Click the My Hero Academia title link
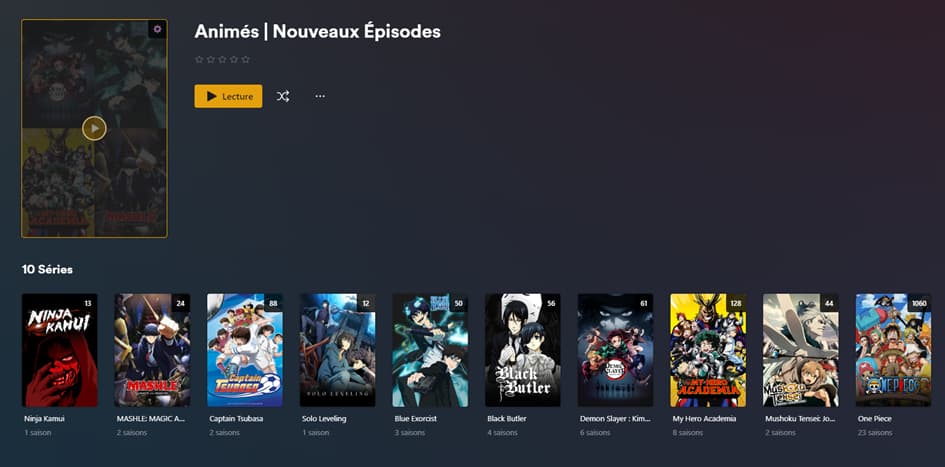The width and height of the screenshot is (945, 467). tap(704, 418)
